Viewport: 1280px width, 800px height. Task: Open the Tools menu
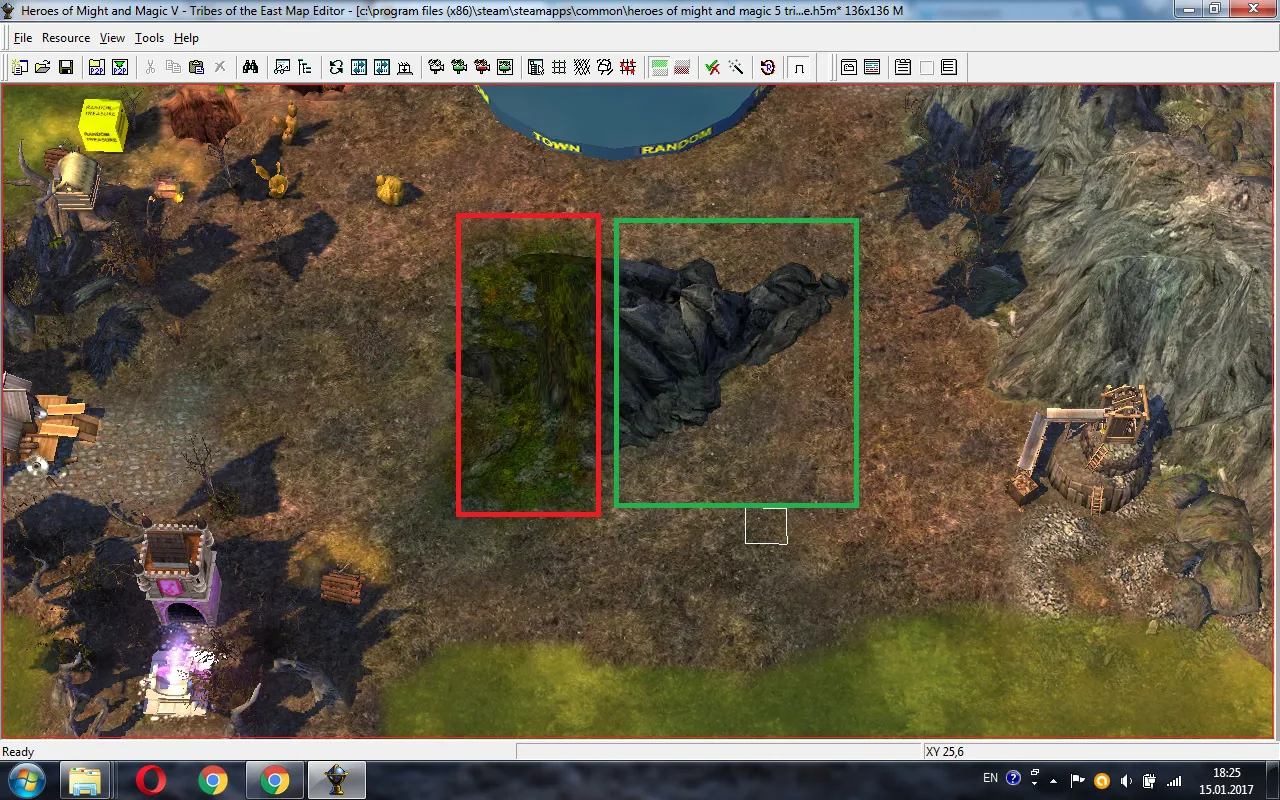click(149, 38)
